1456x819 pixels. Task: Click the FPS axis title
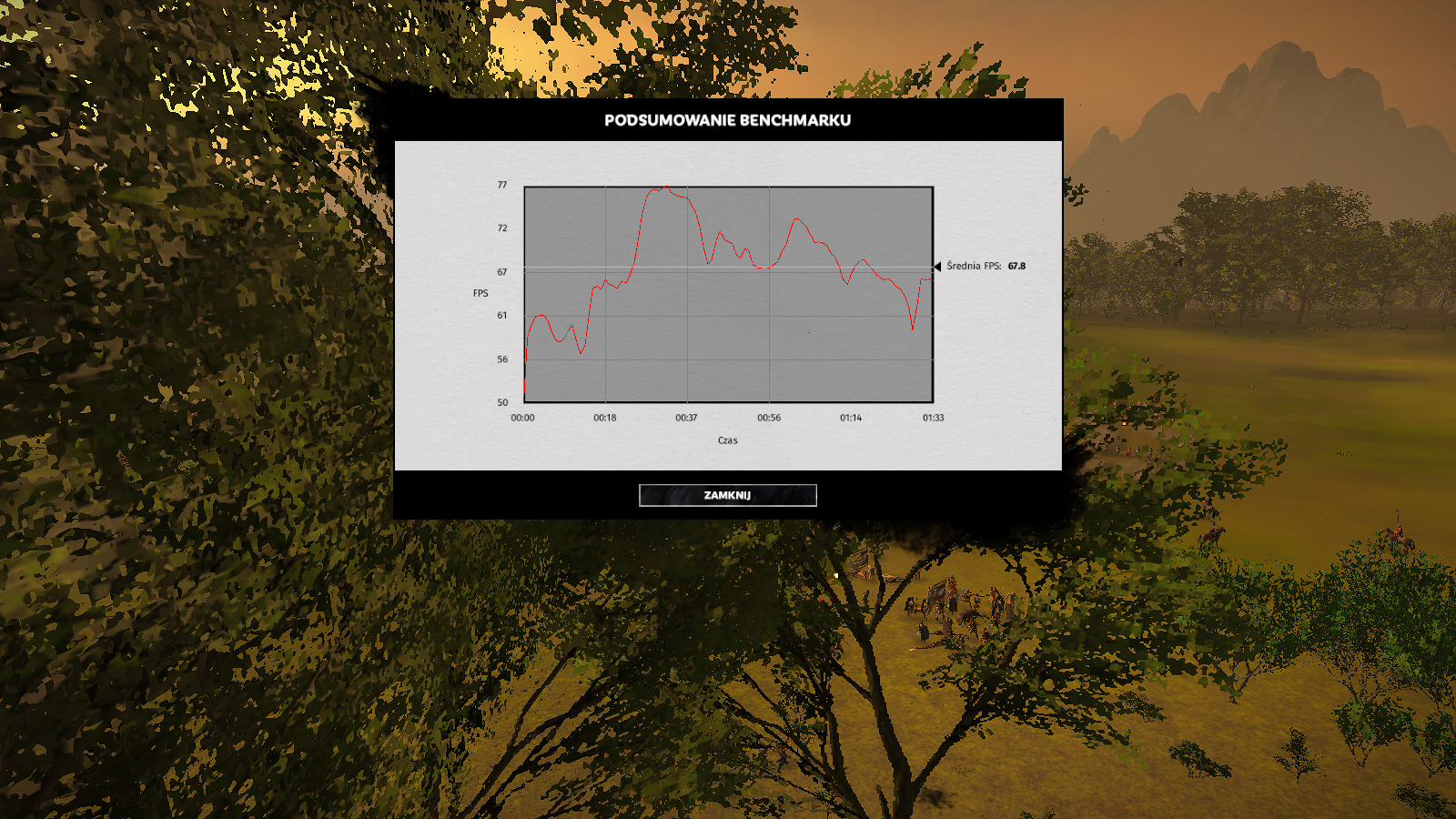(480, 293)
